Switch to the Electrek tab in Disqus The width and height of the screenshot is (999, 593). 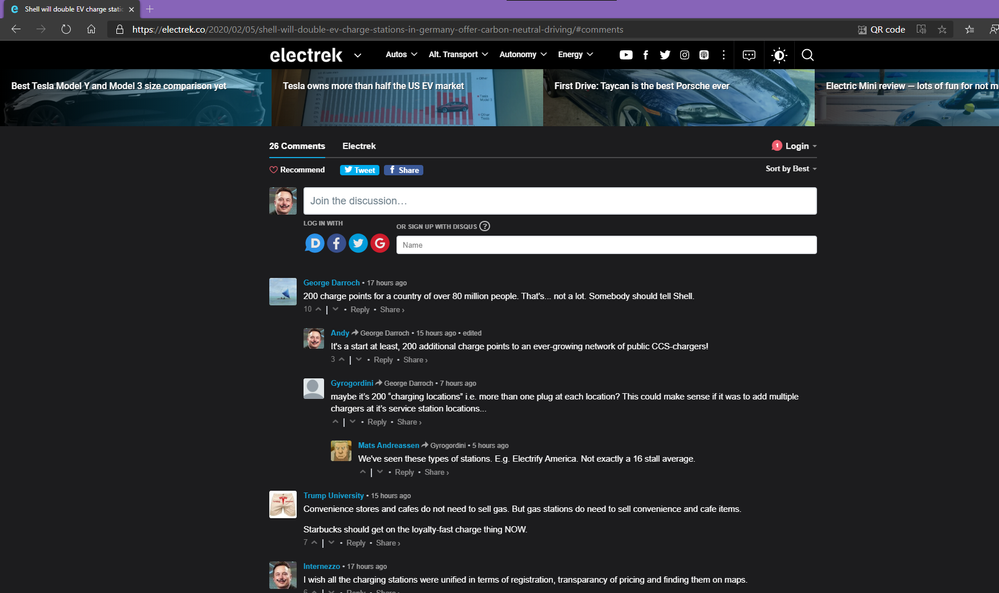(x=359, y=146)
